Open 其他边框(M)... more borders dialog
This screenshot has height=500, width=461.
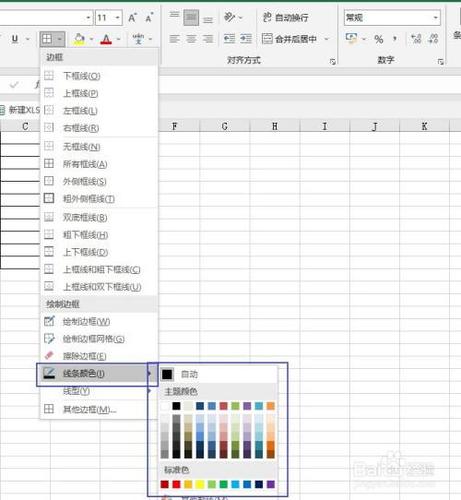[99, 409]
